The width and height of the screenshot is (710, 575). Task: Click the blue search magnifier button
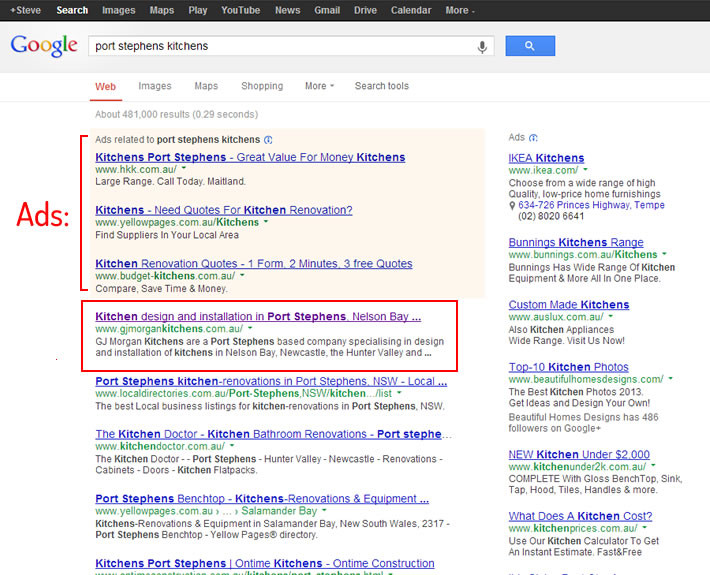point(530,46)
